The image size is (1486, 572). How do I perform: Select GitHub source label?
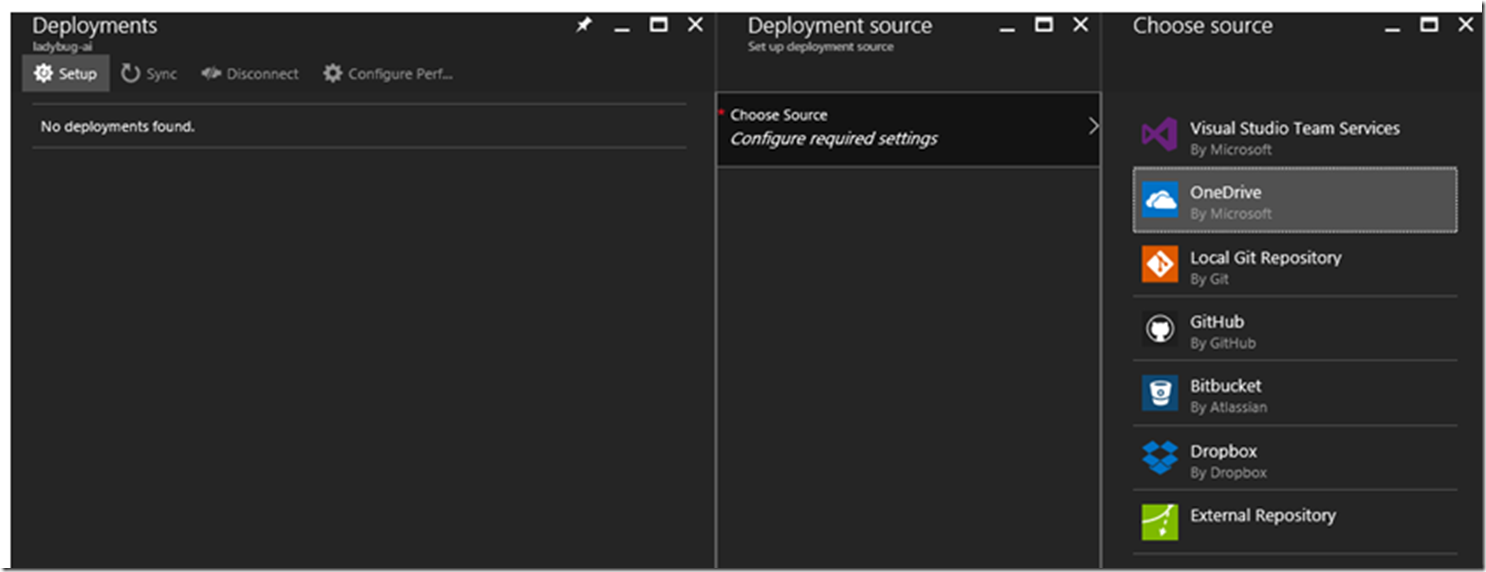(1217, 321)
